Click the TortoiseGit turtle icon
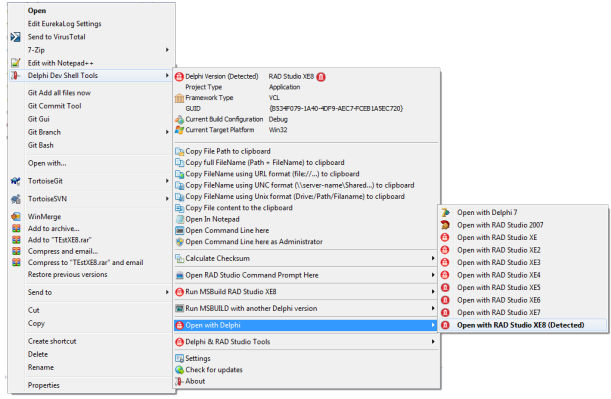This screenshot has width=611, height=399. click(x=16, y=181)
